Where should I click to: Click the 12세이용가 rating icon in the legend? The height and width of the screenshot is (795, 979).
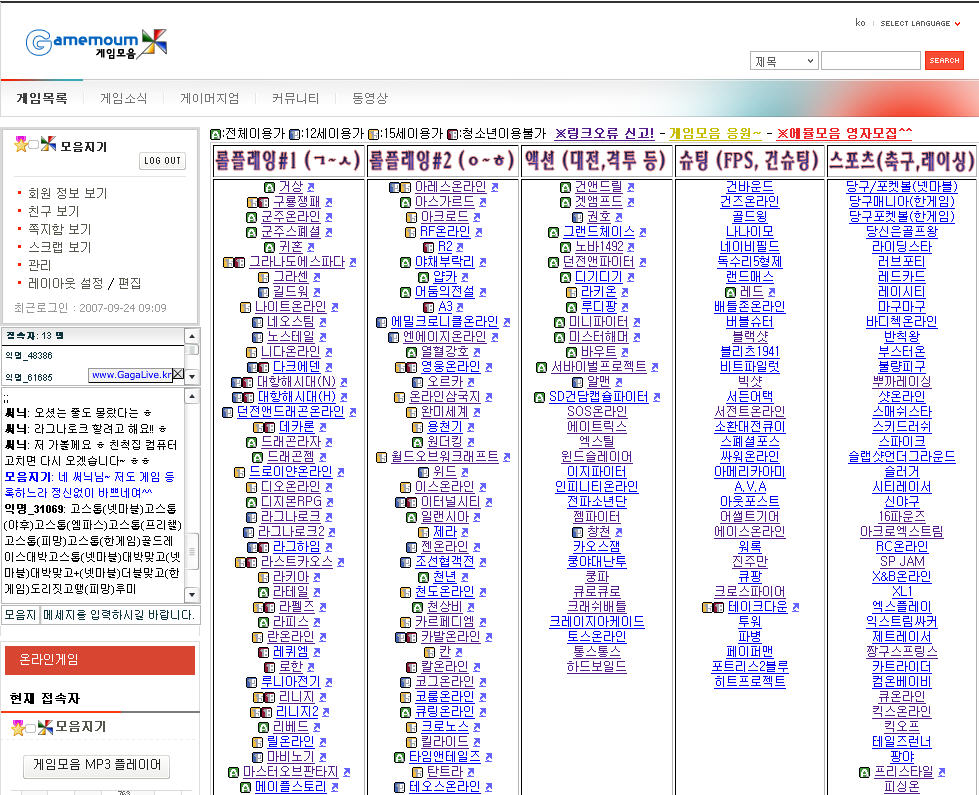(295, 134)
